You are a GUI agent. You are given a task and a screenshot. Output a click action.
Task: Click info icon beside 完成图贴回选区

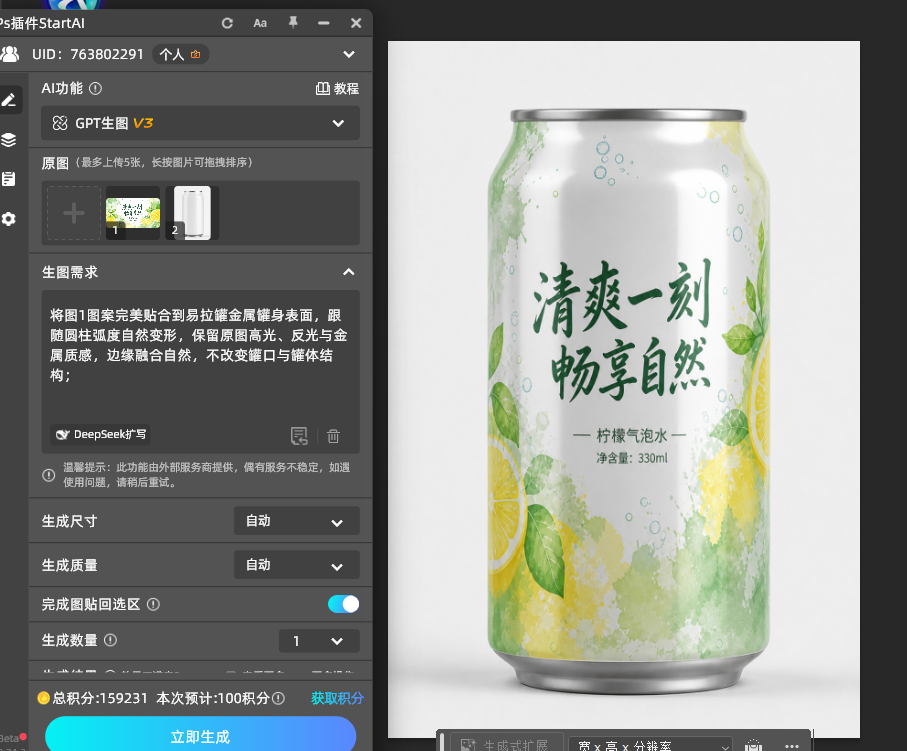point(153,605)
